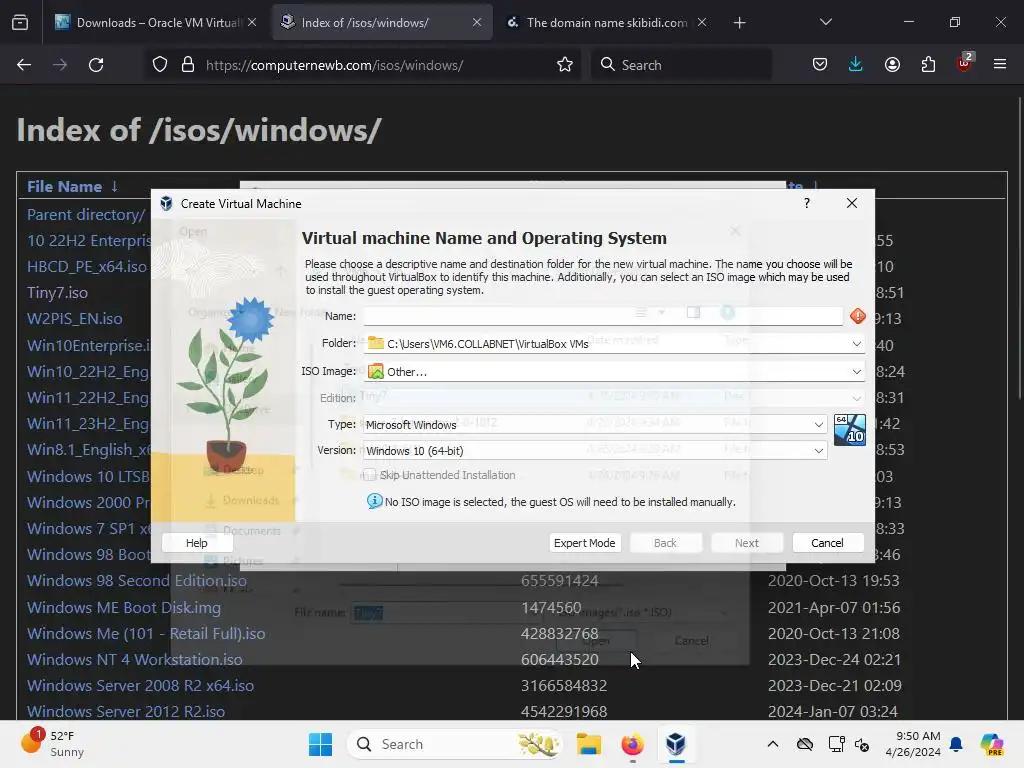This screenshot has height=768, width=1024.
Task: Click the Windows taskbar Search box
Action: [x=455, y=744]
